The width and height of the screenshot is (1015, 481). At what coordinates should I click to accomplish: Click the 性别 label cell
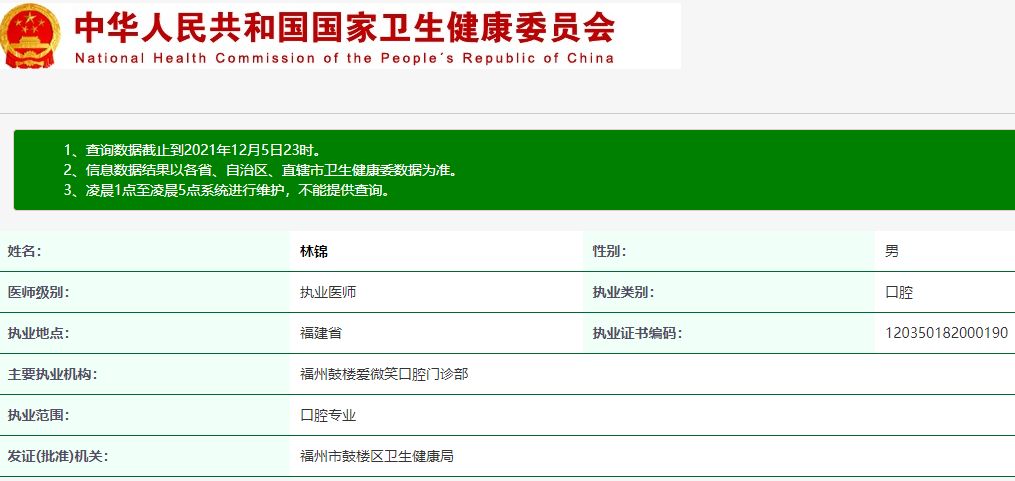(x=609, y=252)
